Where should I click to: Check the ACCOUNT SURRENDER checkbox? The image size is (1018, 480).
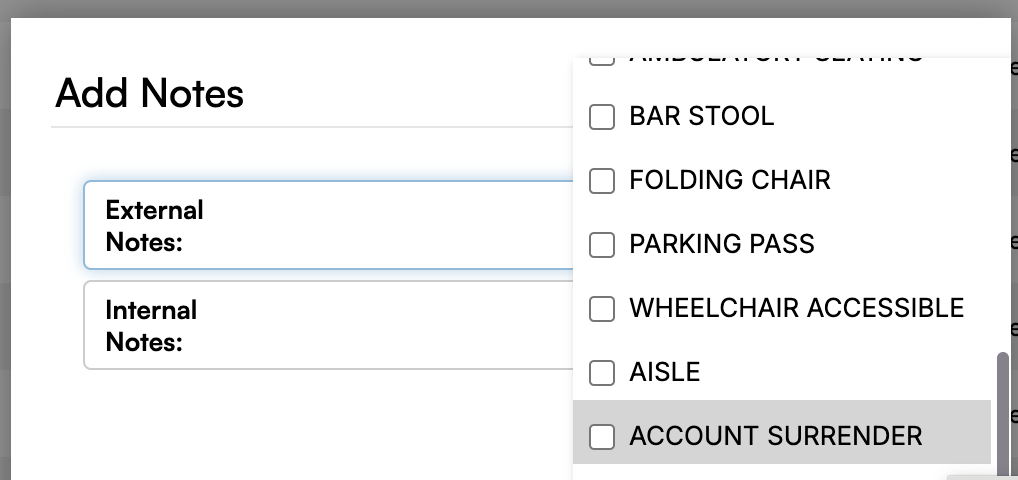click(x=602, y=436)
